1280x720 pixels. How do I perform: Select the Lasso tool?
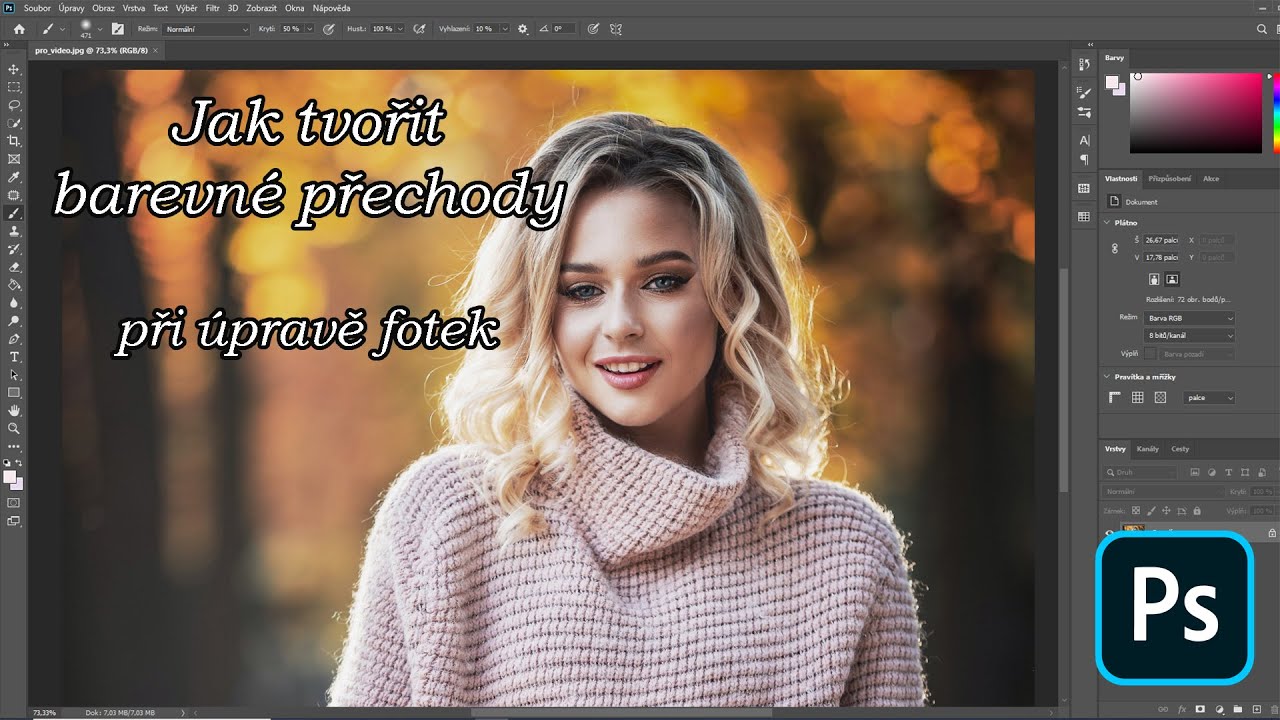(x=14, y=105)
